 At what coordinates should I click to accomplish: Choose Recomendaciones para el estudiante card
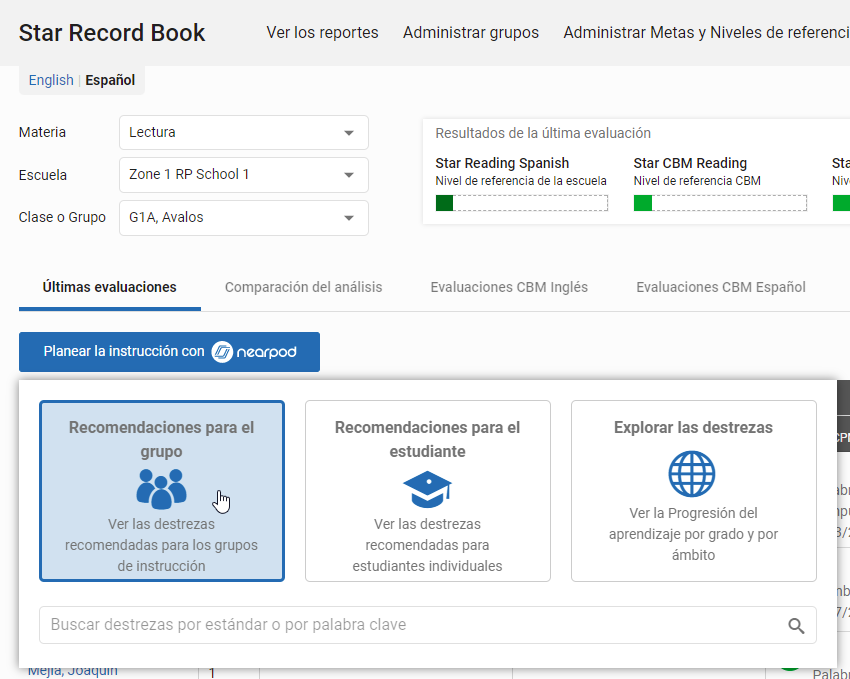click(x=428, y=491)
